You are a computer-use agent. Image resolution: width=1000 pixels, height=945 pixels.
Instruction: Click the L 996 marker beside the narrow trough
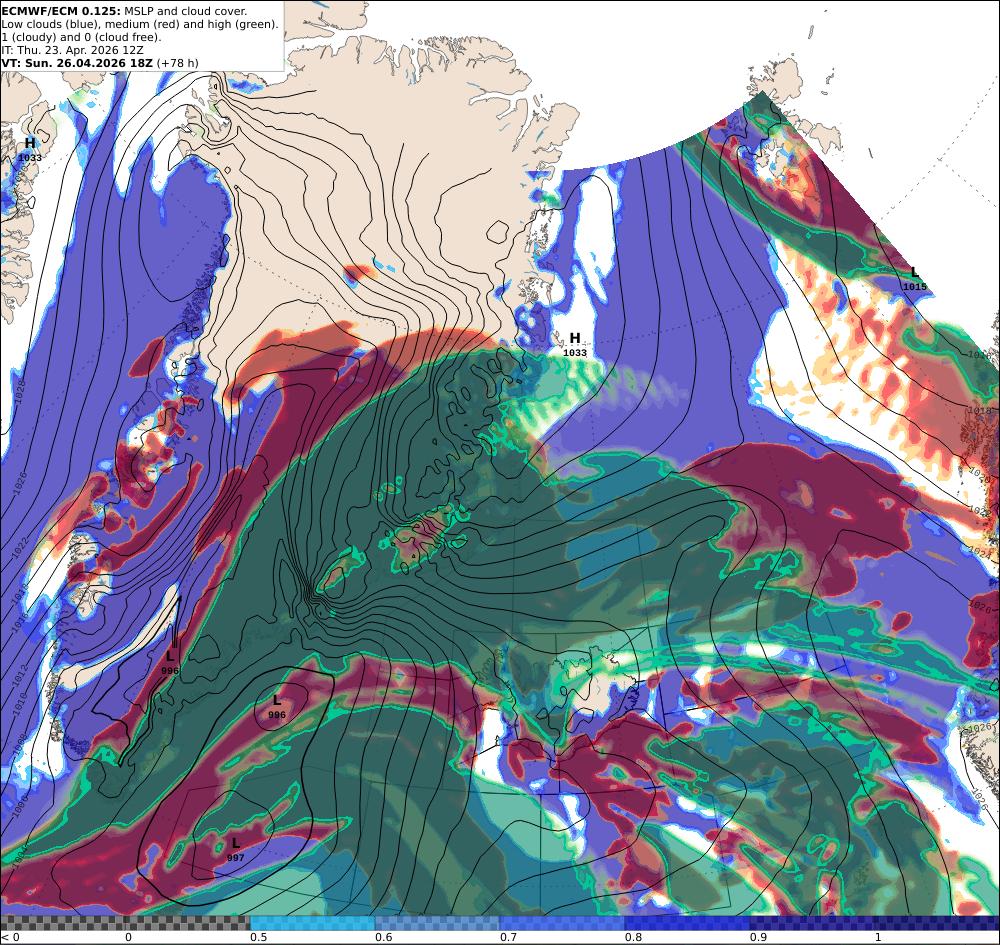pyautogui.click(x=170, y=663)
